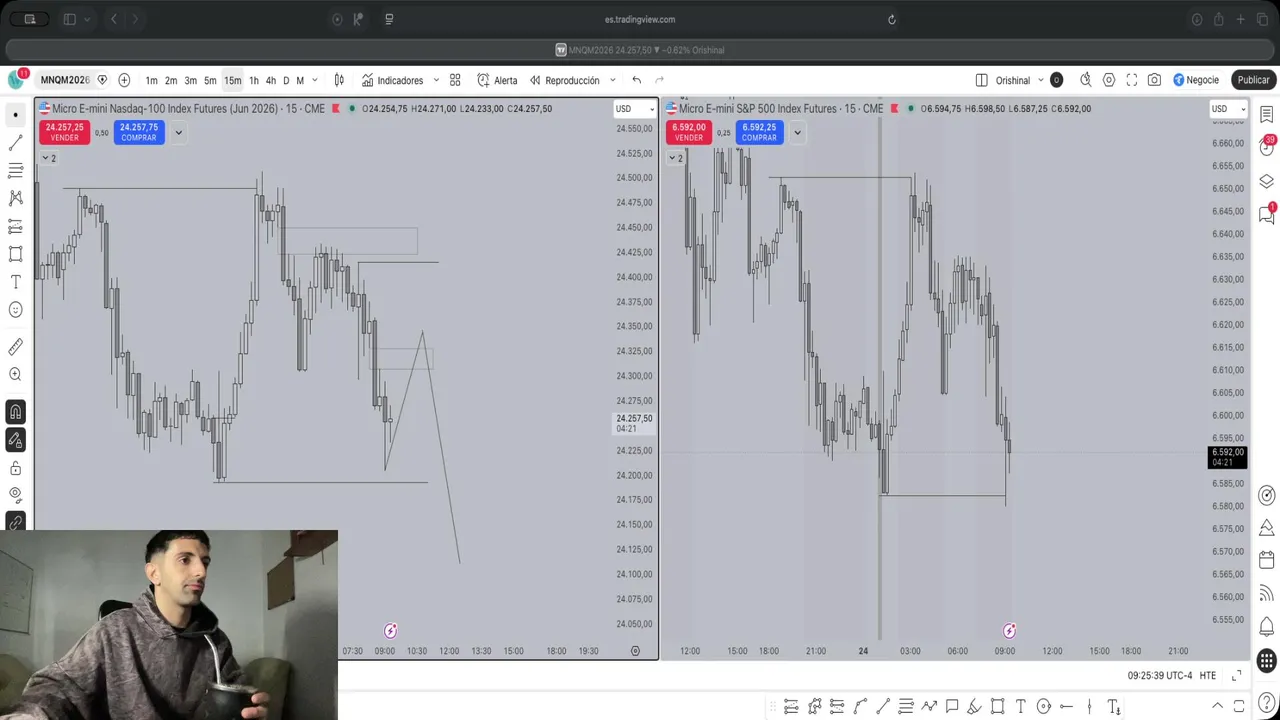
Task: Toggle magnet mode
Action: [x=15, y=411]
